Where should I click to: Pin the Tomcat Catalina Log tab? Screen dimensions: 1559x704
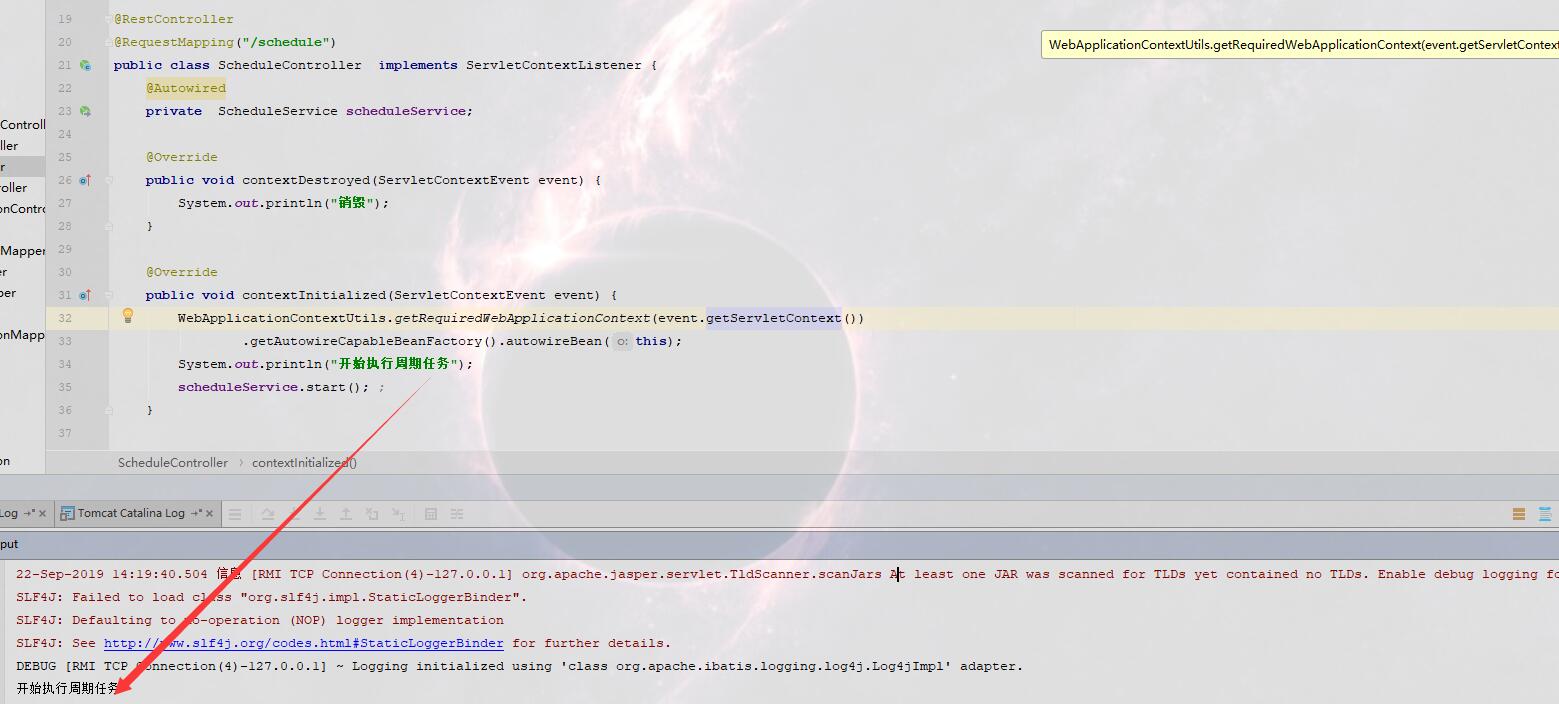coord(197,513)
